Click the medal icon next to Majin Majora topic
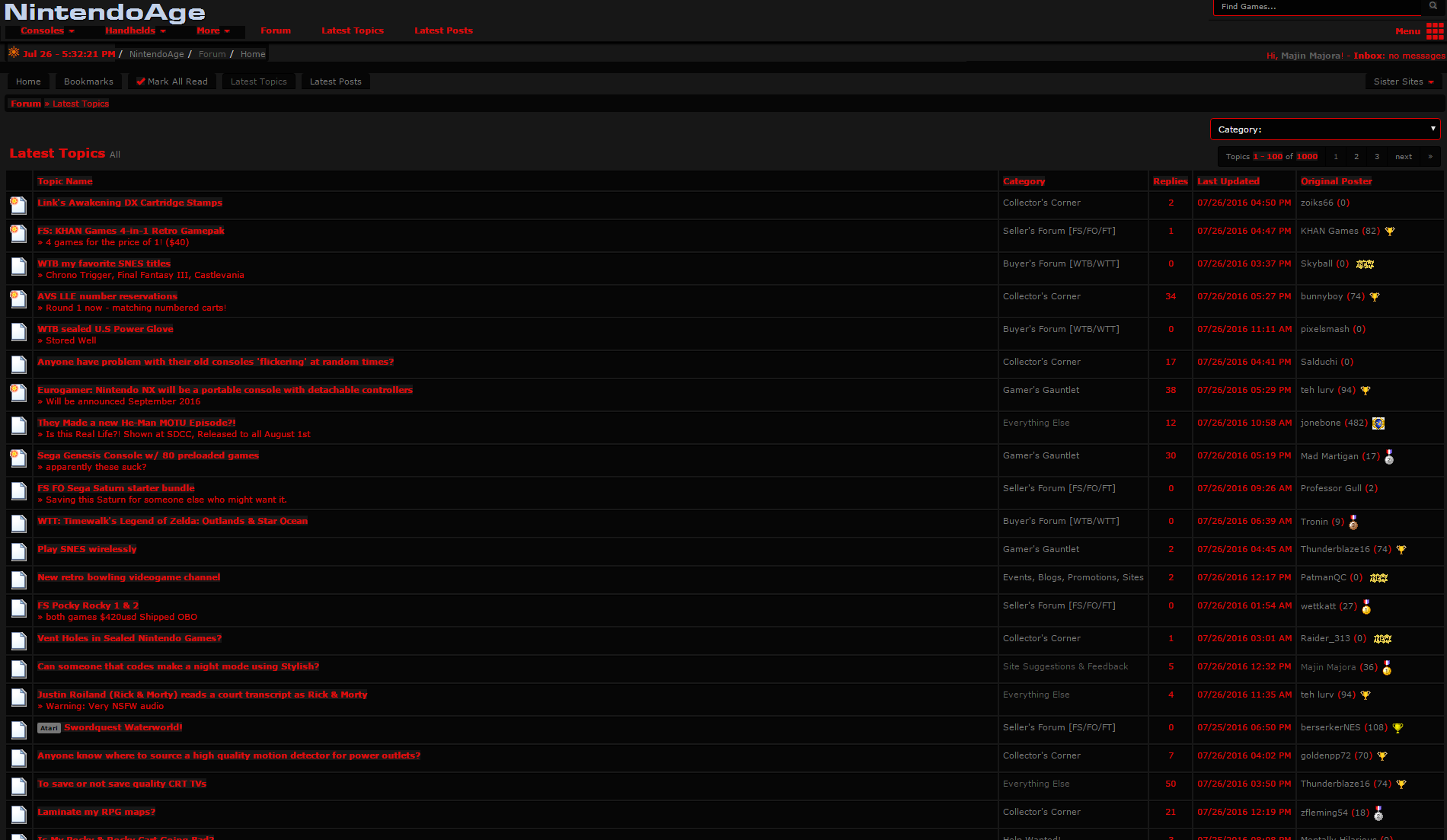 [1387, 669]
